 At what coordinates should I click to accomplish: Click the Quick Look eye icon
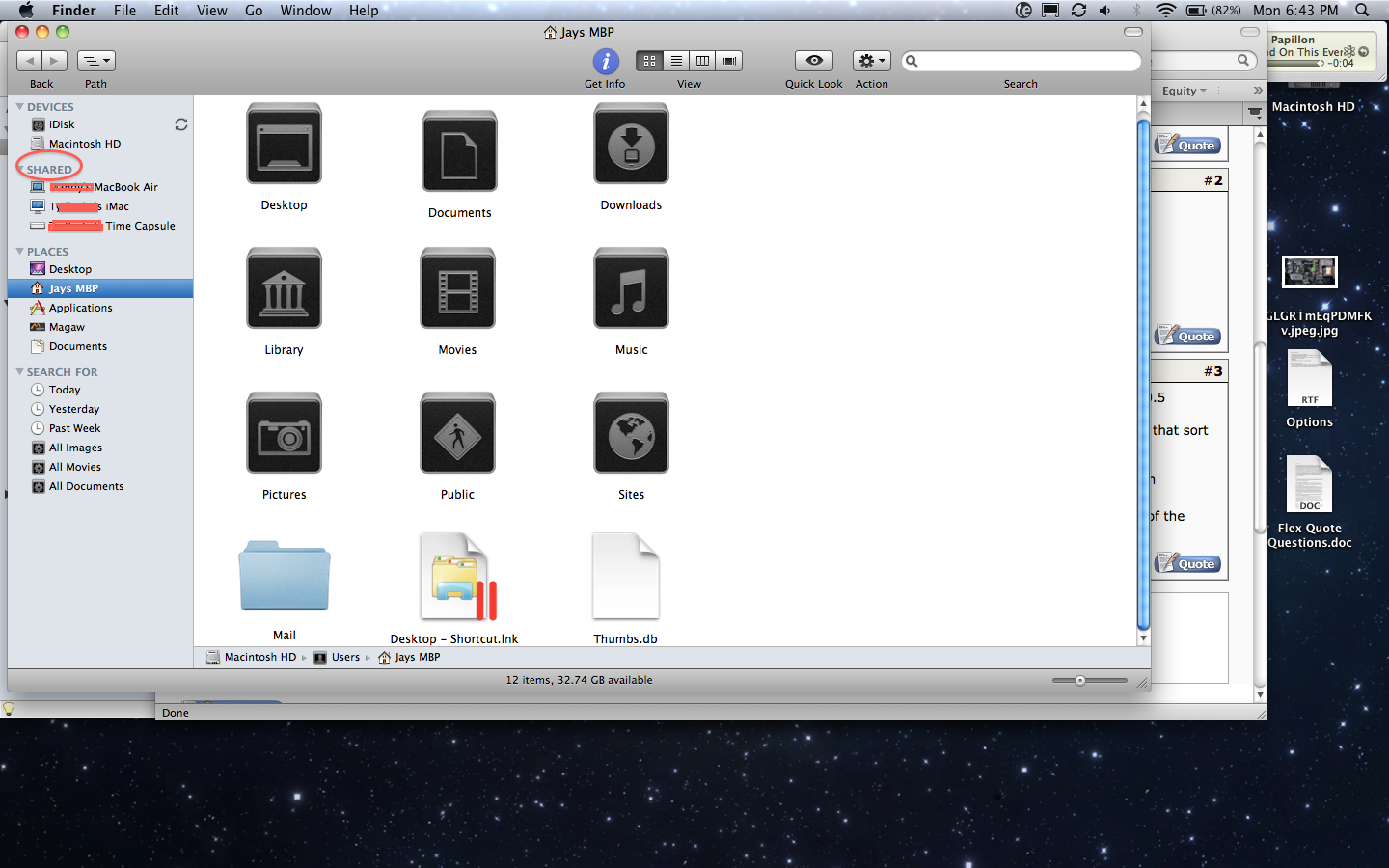(x=814, y=61)
